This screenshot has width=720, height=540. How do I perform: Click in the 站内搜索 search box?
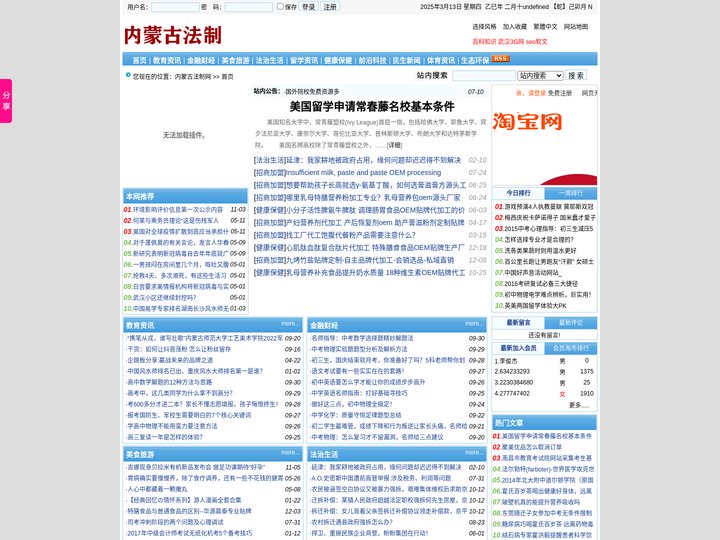click(x=484, y=75)
